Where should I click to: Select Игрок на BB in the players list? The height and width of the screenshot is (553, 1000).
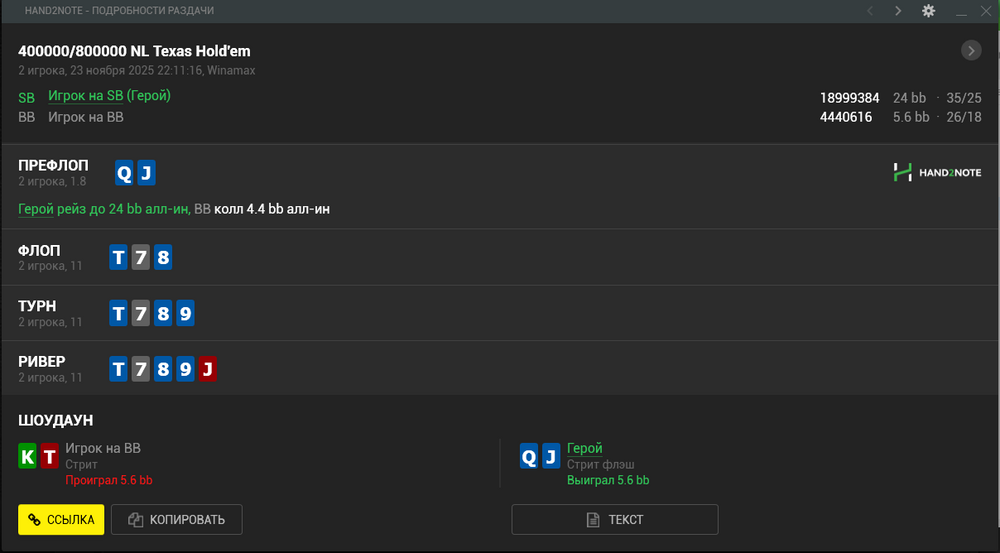86,117
